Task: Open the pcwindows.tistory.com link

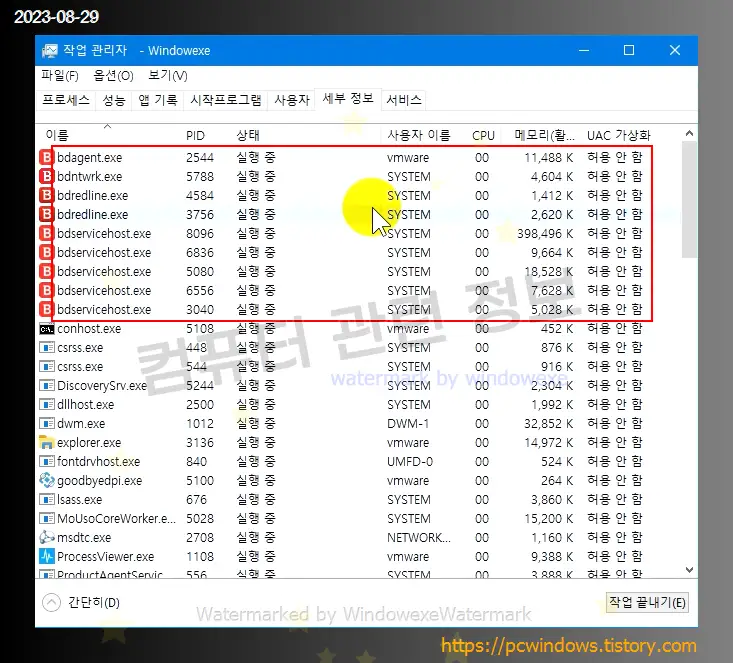Action: [x=568, y=646]
